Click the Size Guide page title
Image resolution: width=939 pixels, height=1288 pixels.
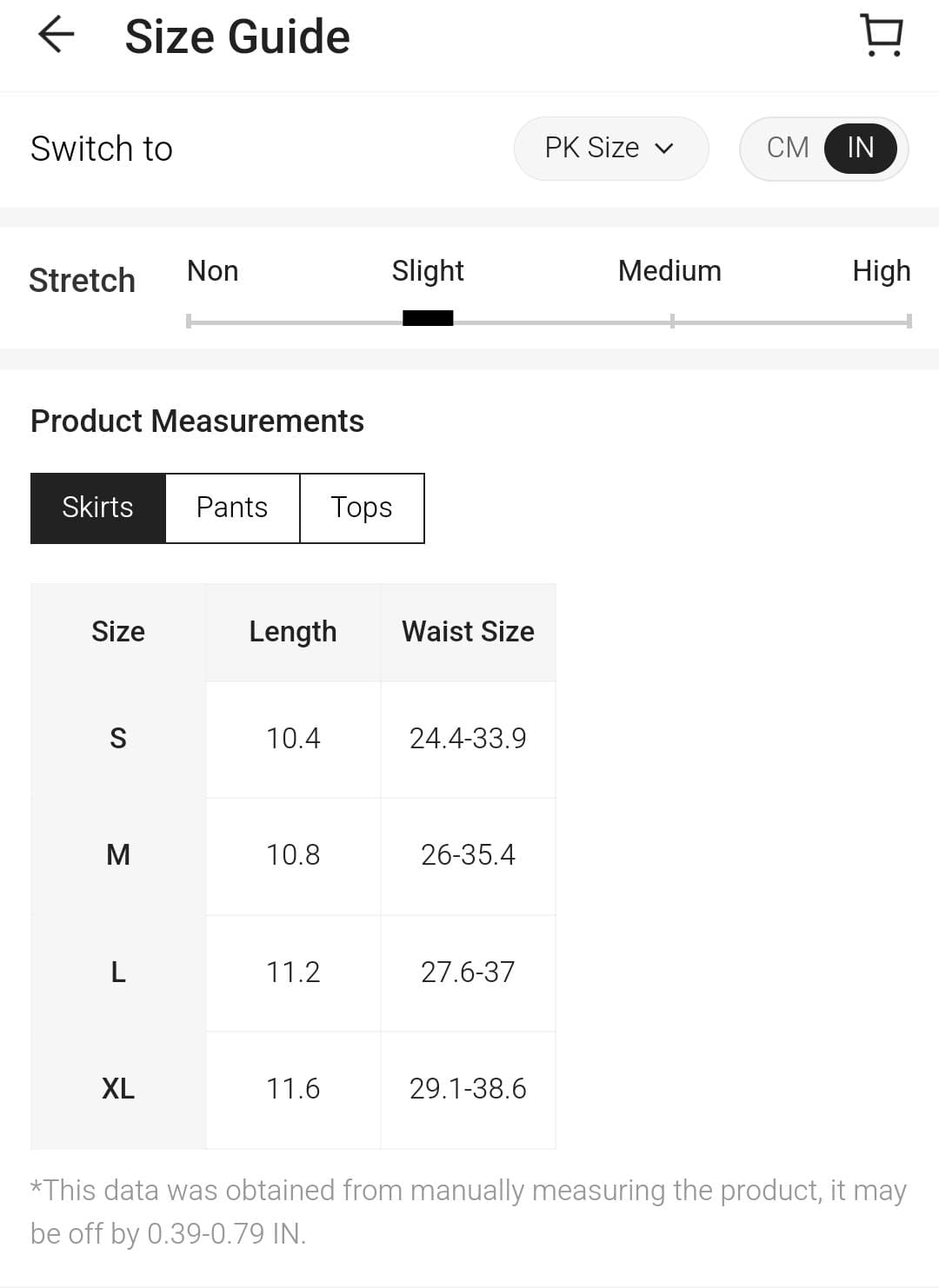(237, 37)
